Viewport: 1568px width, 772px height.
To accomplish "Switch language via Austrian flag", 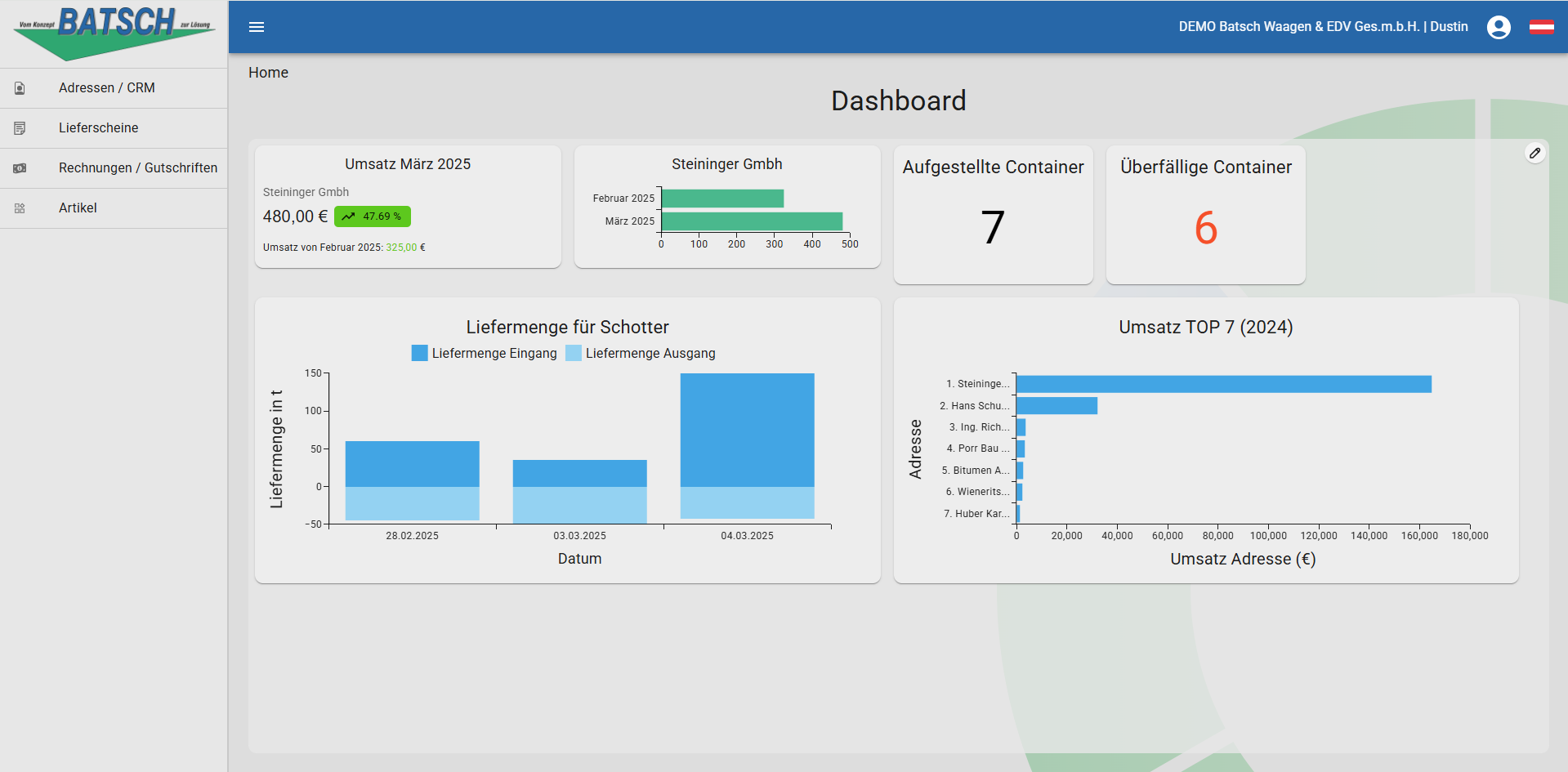I will tap(1541, 27).
